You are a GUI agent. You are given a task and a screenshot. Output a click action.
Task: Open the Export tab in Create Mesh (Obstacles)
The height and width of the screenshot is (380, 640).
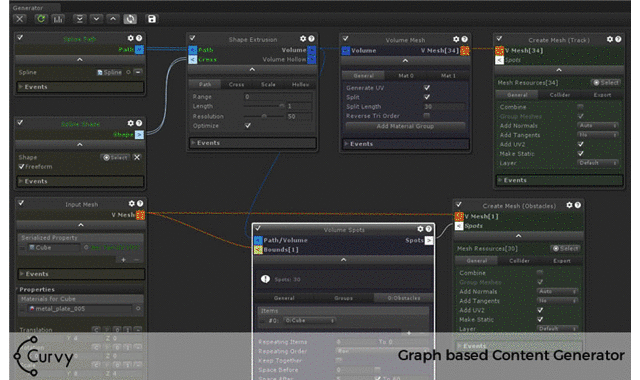tap(562, 260)
